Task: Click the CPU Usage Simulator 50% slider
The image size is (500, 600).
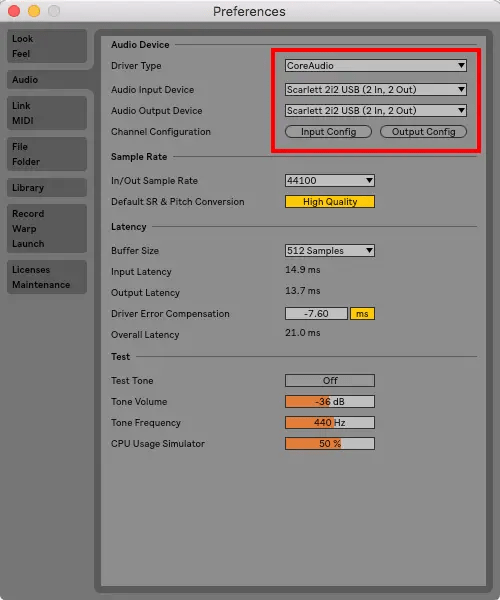Action: [330, 444]
